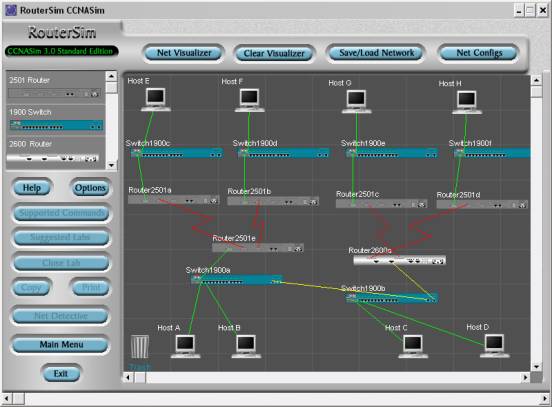Click the window bottom scroll right arrow
The height and width of the screenshot is (407, 552).
[x=546, y=399]
